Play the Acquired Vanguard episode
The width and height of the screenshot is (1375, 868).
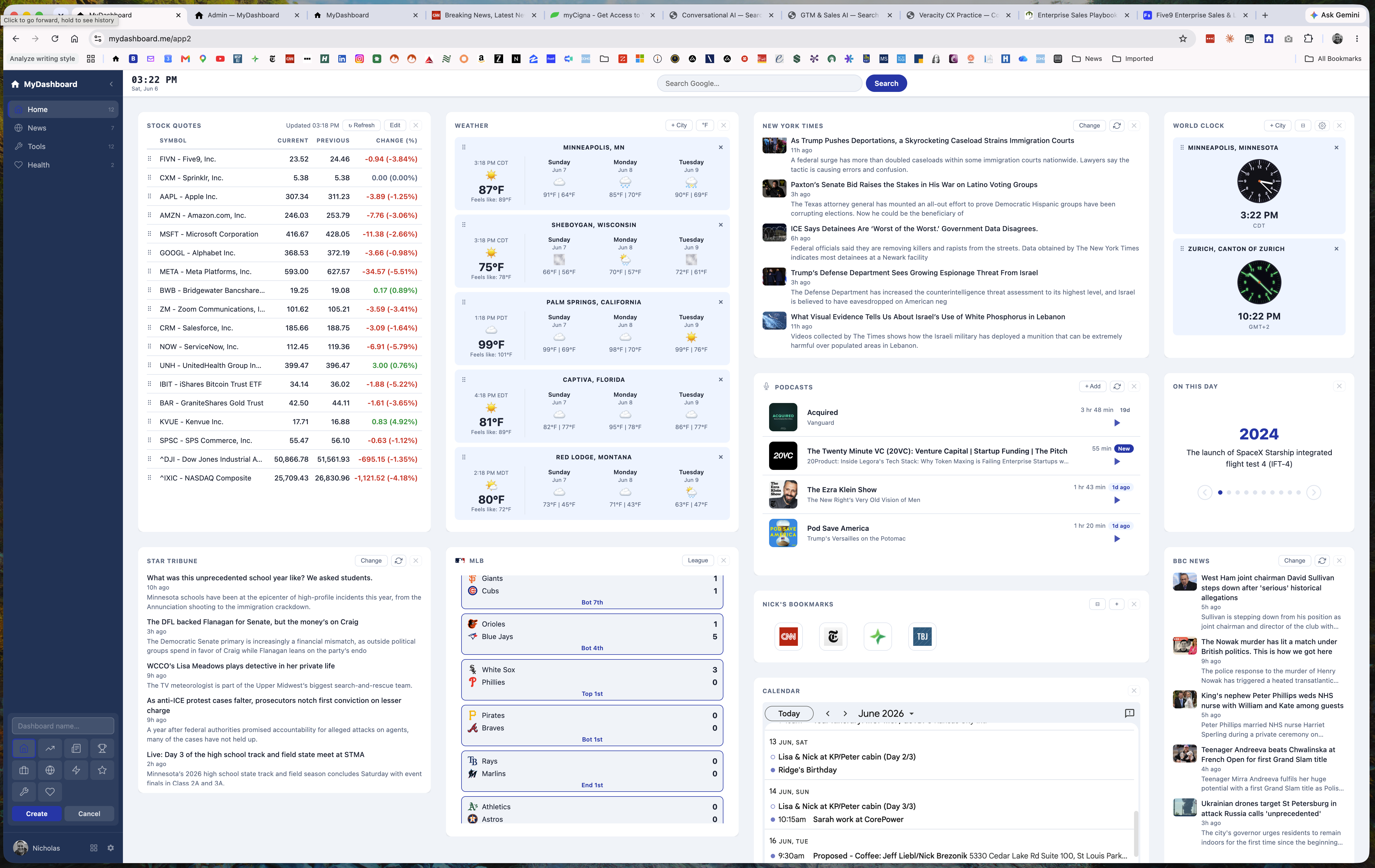coord(1117,423)
